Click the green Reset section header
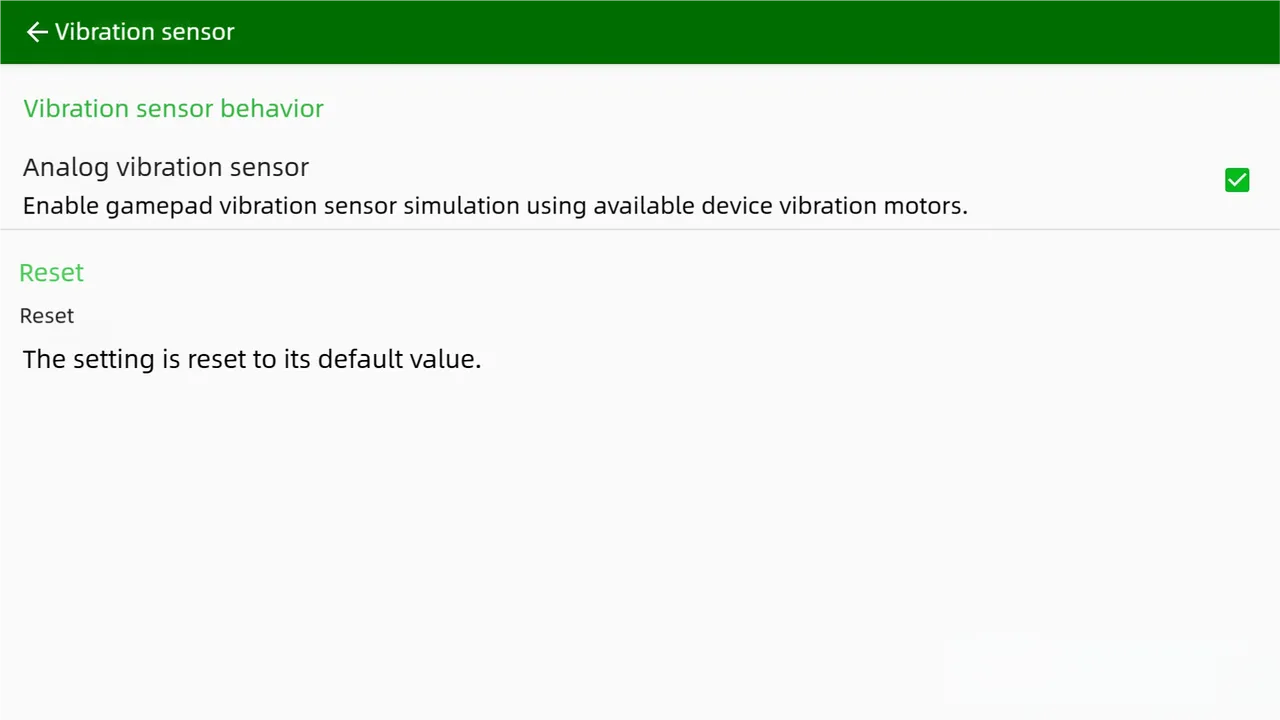 51,272
